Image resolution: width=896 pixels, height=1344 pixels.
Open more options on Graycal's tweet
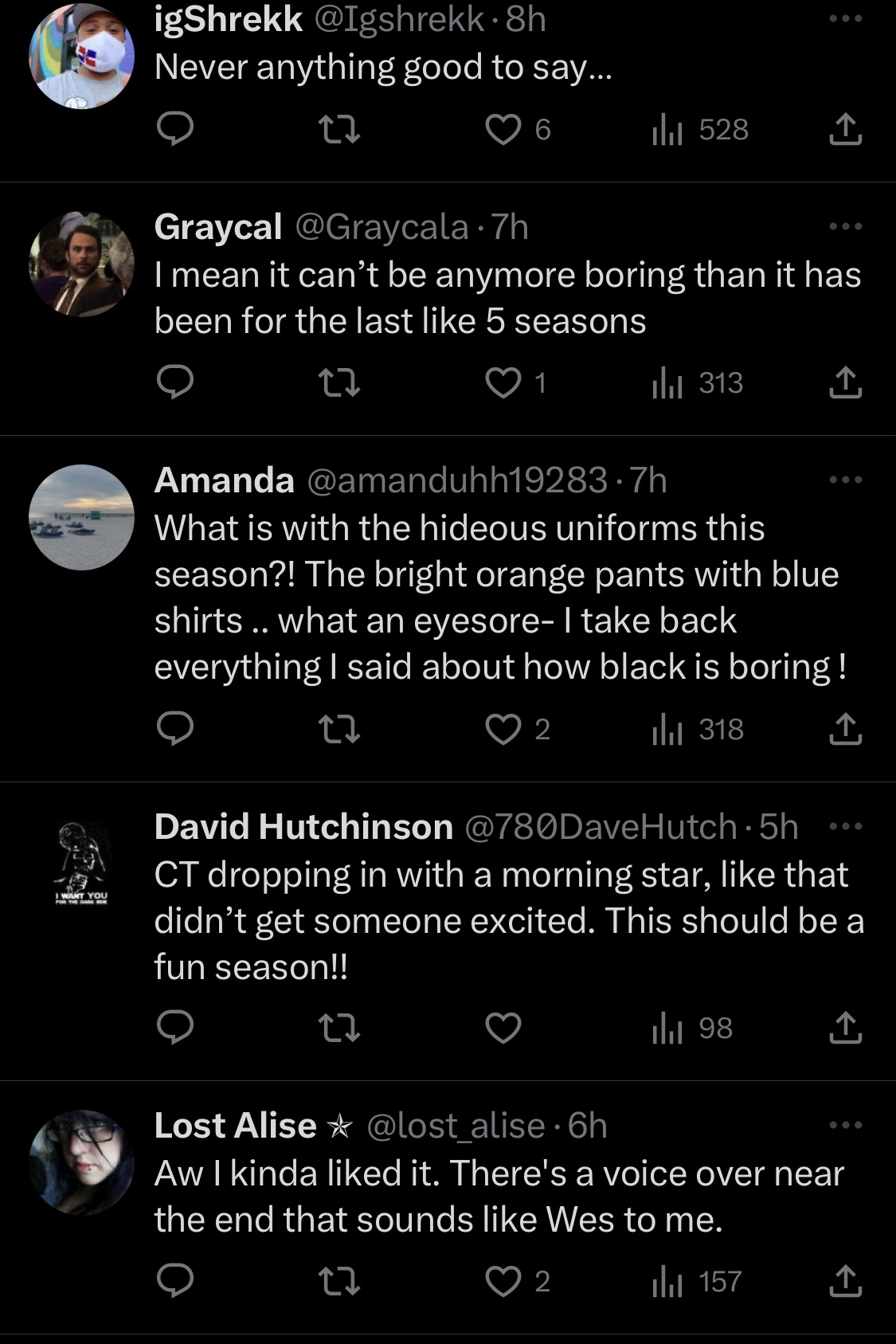pos(845,227)
